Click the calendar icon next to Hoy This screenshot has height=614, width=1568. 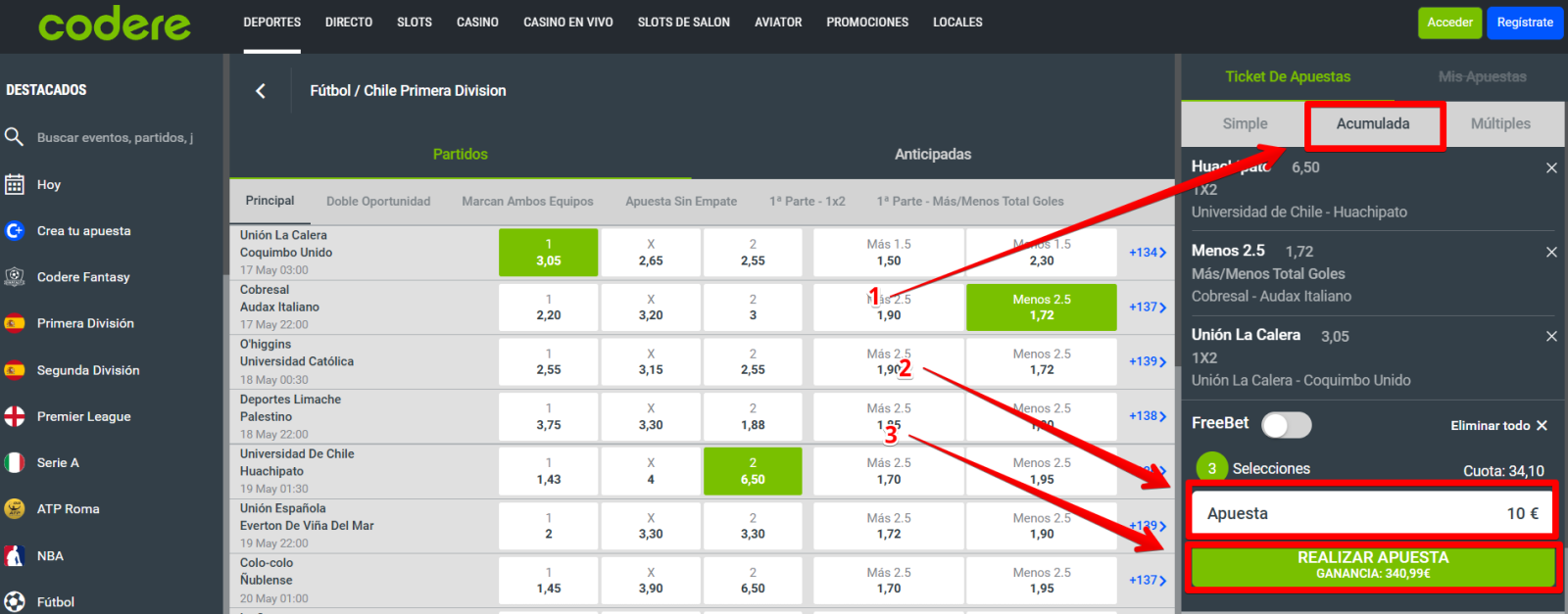pos(14,184)
